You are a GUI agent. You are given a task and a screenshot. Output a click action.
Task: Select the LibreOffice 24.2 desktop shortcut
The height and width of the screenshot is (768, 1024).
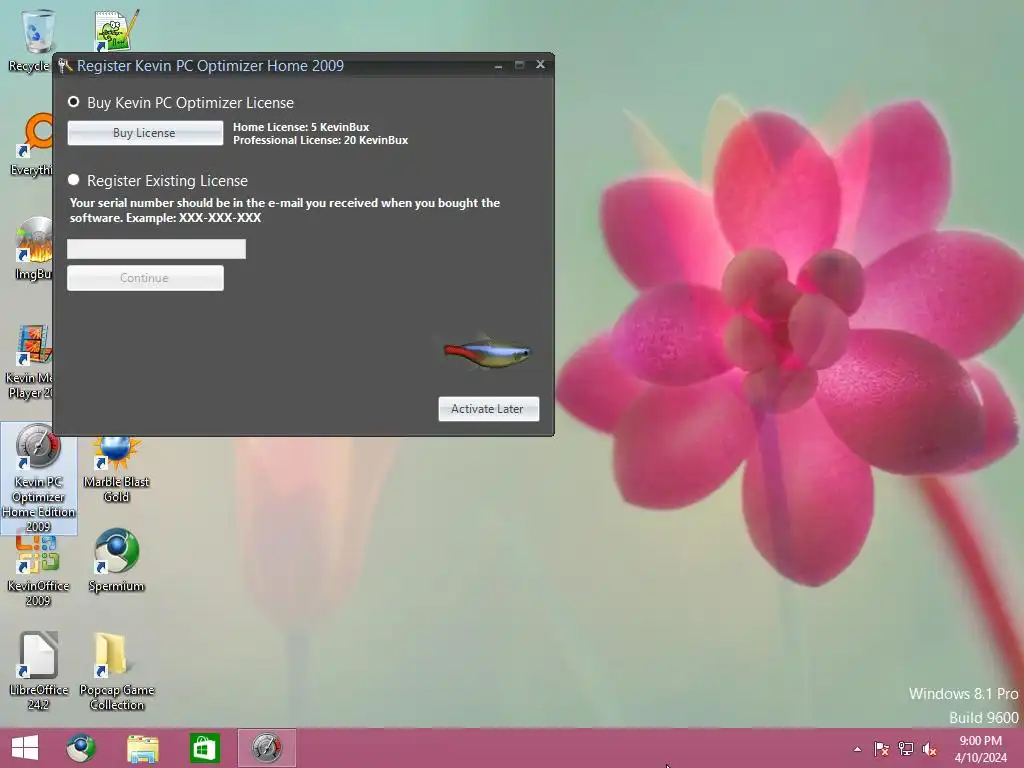tap(39, 671)
